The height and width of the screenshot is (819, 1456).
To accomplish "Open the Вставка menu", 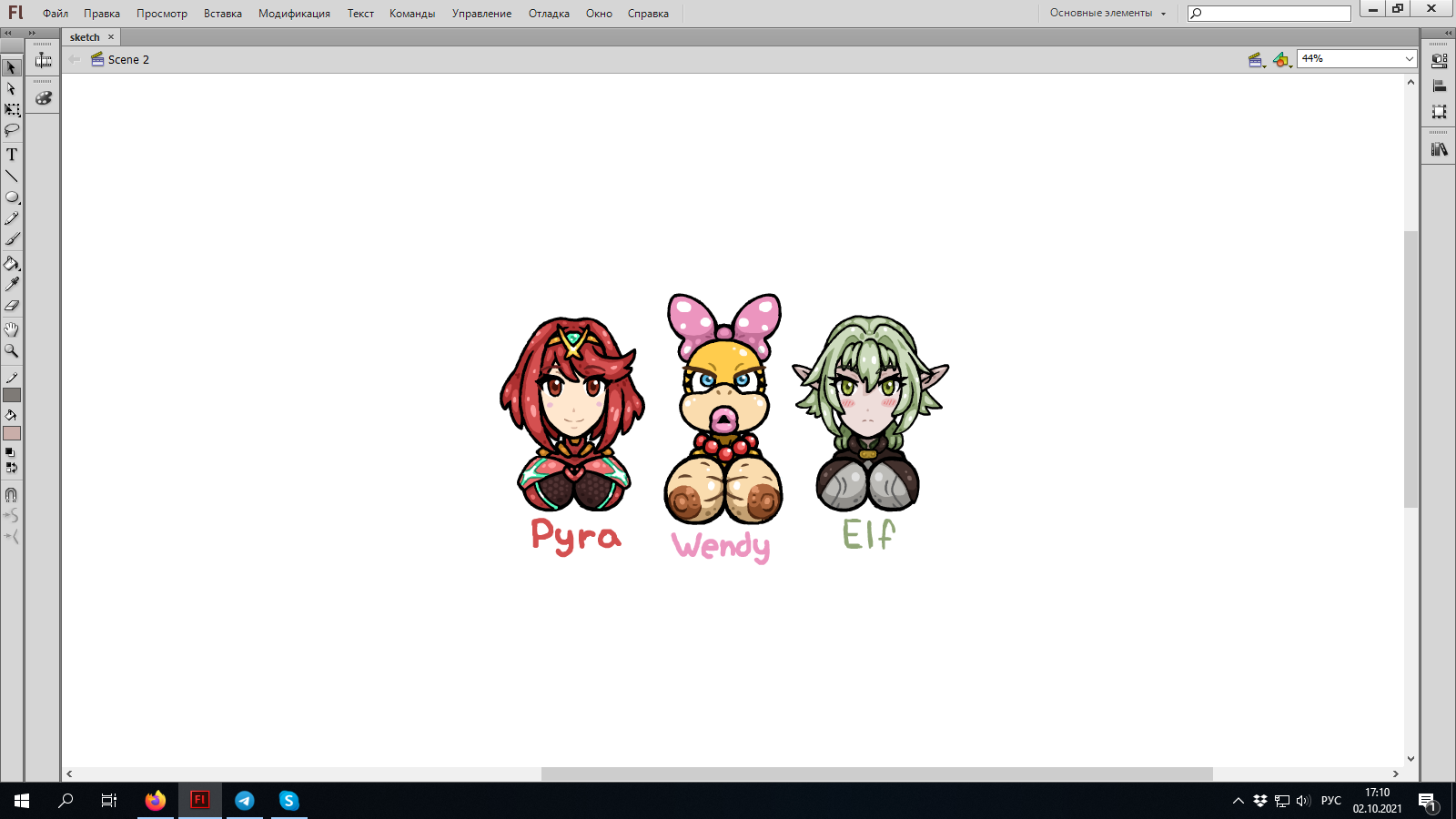I will tap(223, 14).
